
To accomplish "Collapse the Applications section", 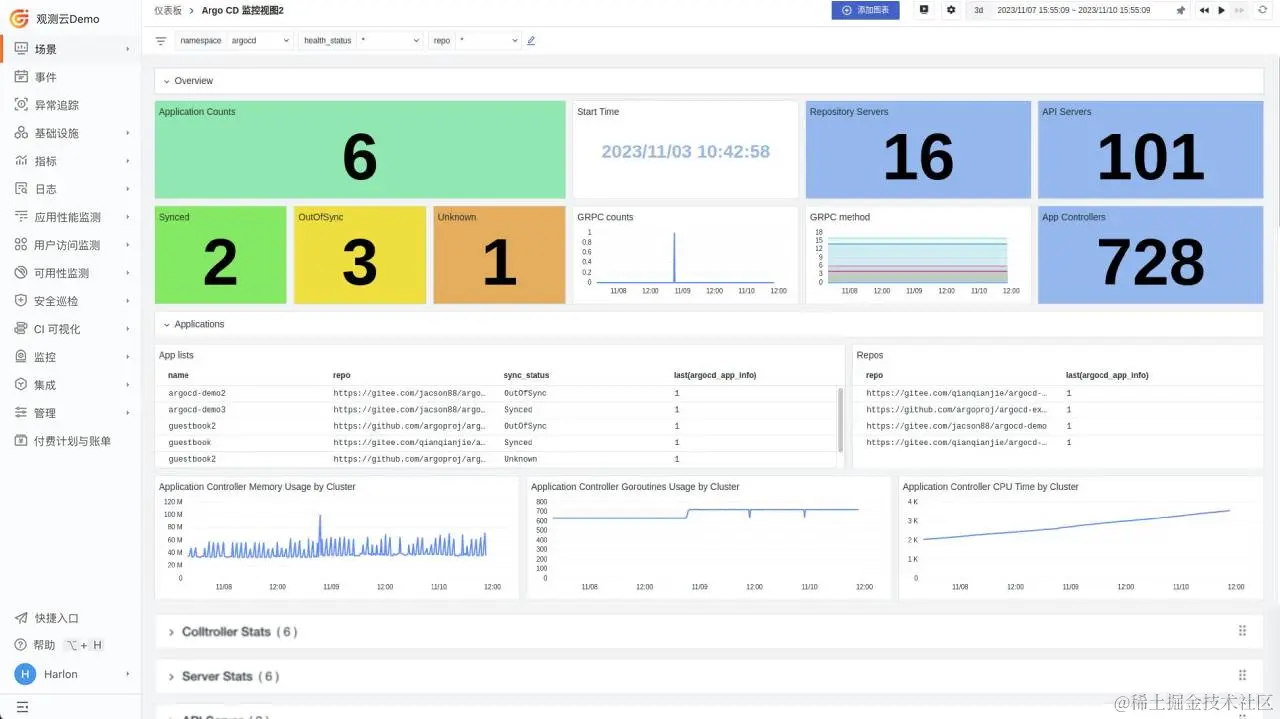I will tap(167, 324).
